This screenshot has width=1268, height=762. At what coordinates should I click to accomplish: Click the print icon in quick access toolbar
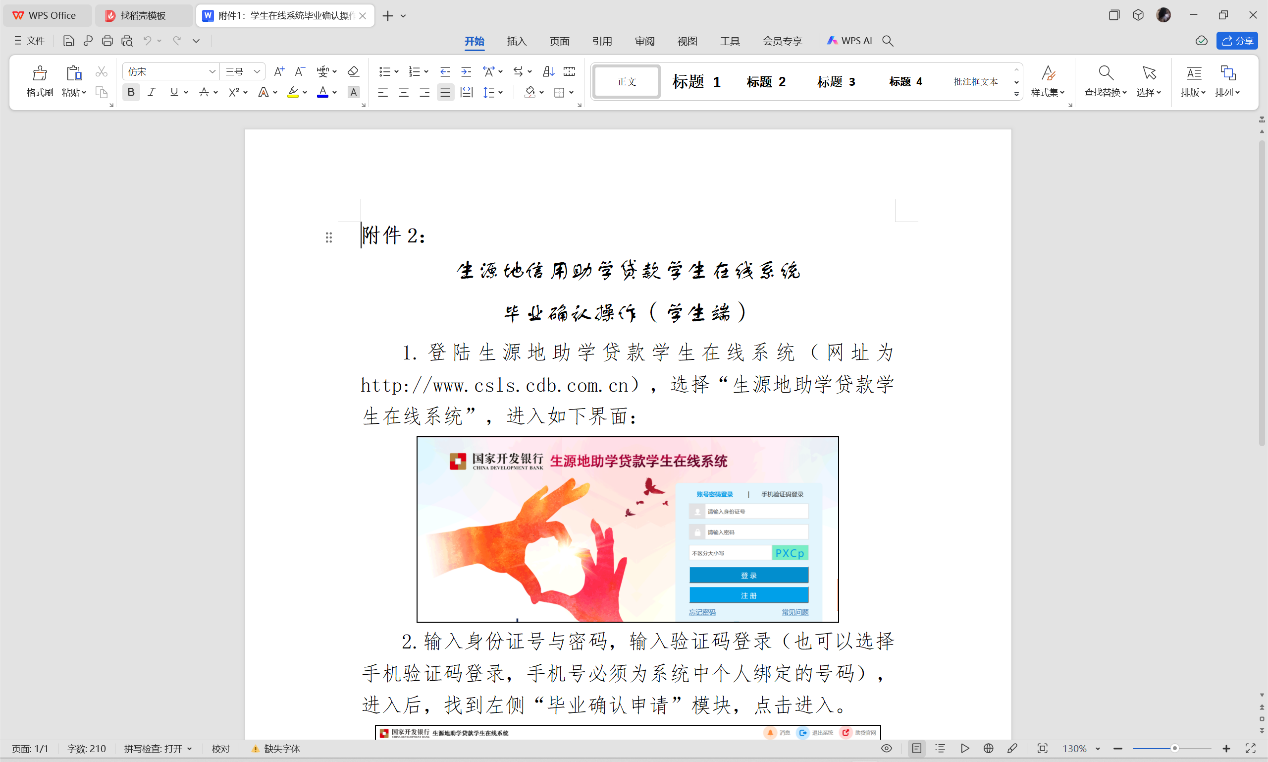(107, 41)
